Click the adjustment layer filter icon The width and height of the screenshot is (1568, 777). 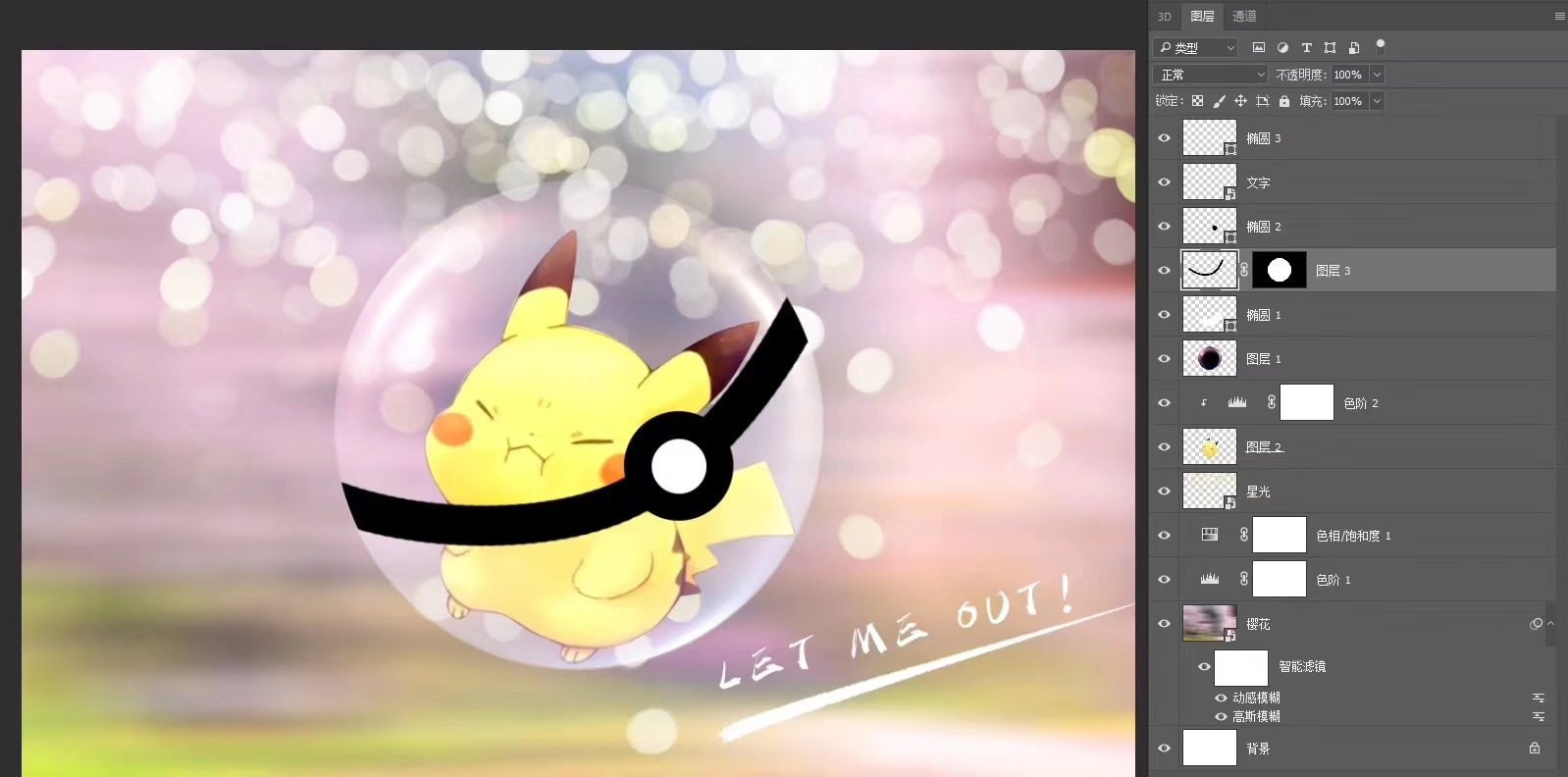pyautogui.click(x=1282, y=47)
